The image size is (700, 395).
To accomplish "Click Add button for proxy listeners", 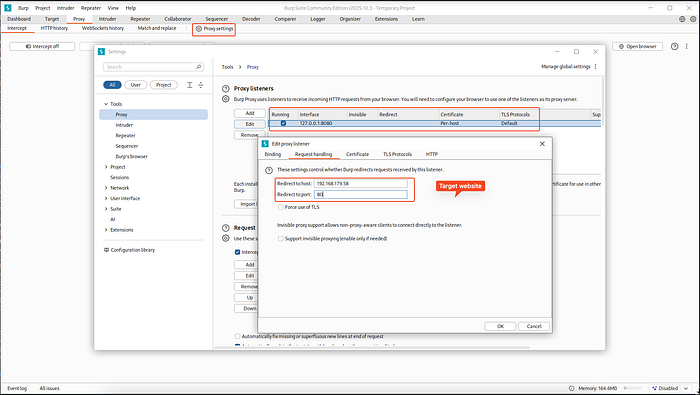I will point(250,113).
